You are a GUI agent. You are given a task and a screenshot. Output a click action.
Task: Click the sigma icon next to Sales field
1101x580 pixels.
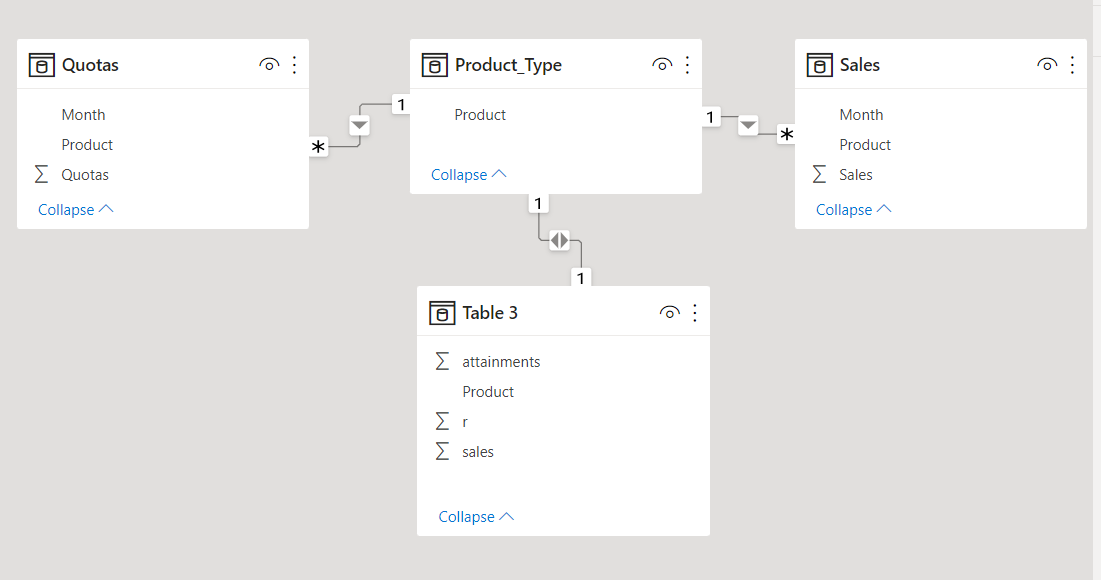point(819,174)
